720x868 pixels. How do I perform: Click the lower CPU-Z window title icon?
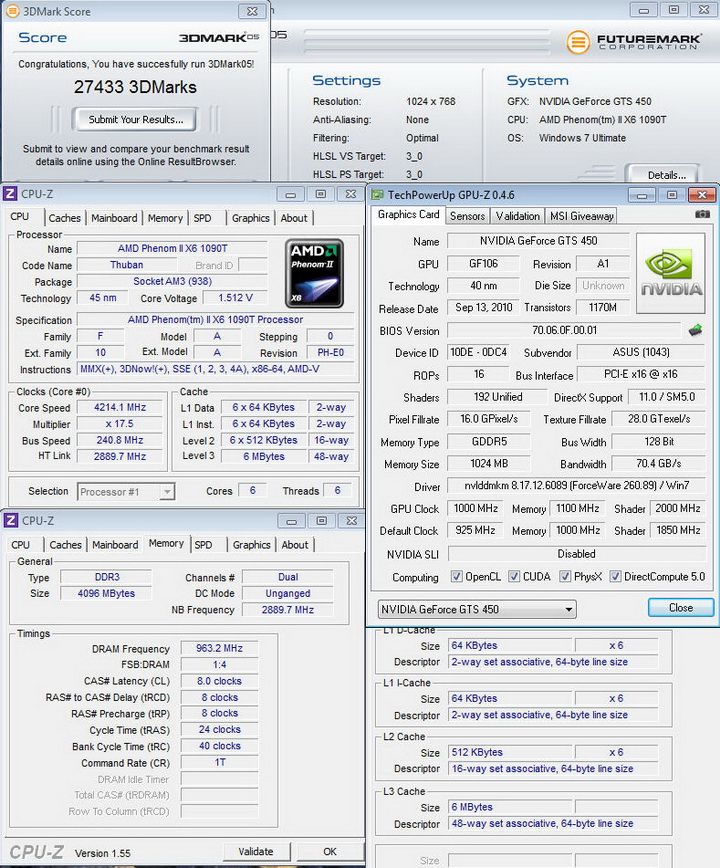click(x=11, y=520)
